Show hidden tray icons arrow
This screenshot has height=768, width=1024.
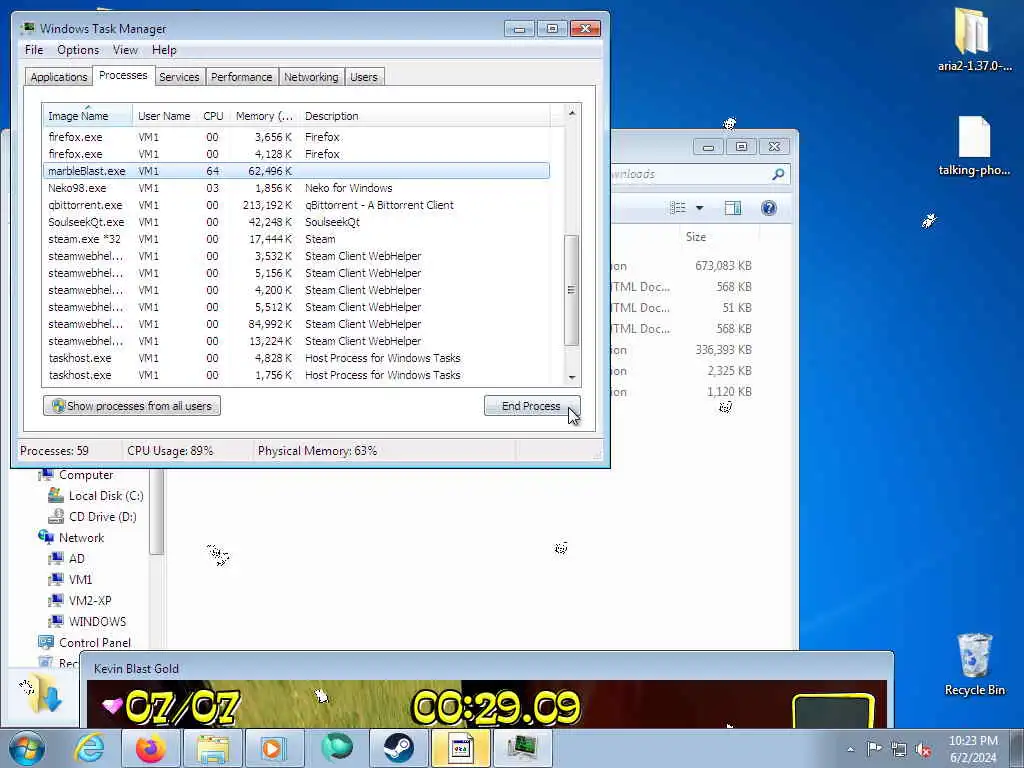point(850,750)
